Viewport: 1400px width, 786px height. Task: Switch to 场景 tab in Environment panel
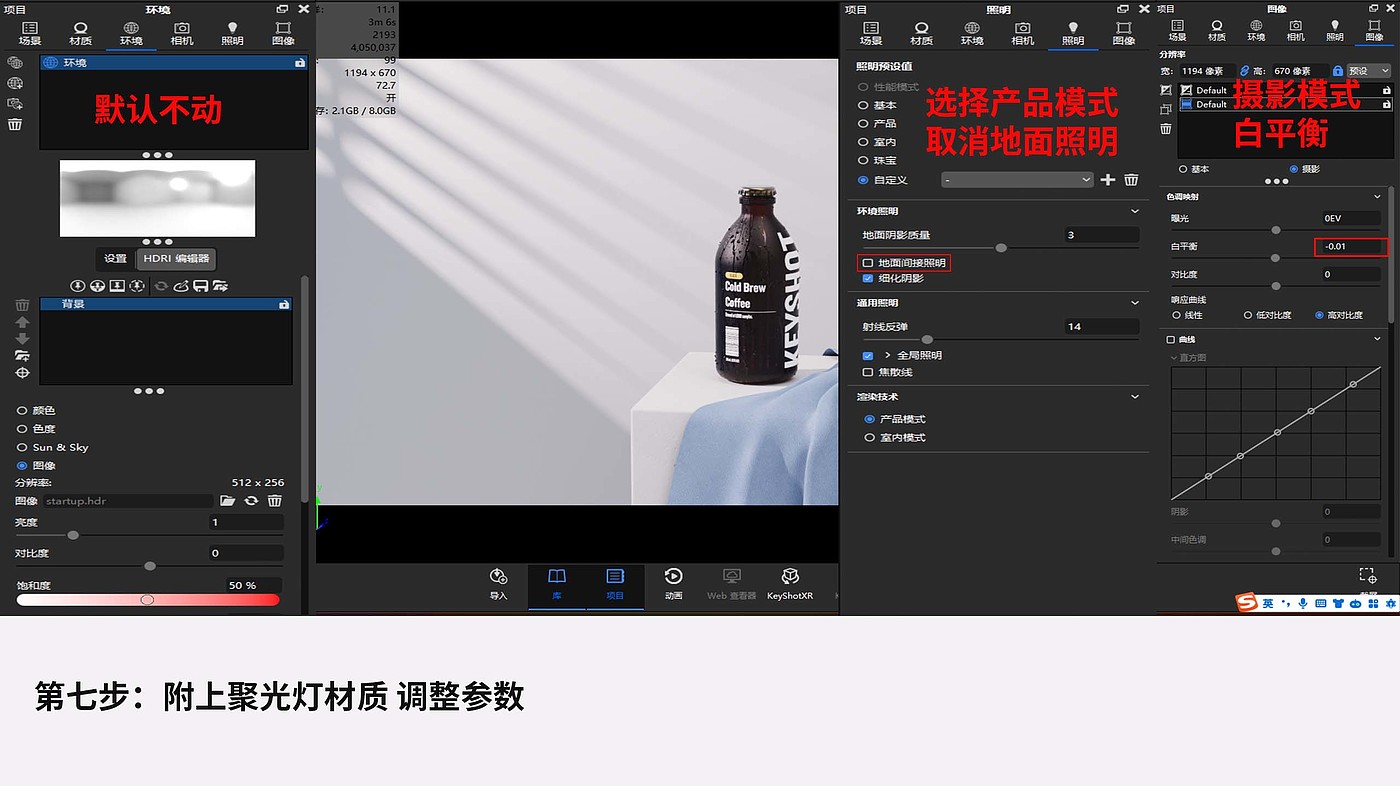click(x=30, y=33)
